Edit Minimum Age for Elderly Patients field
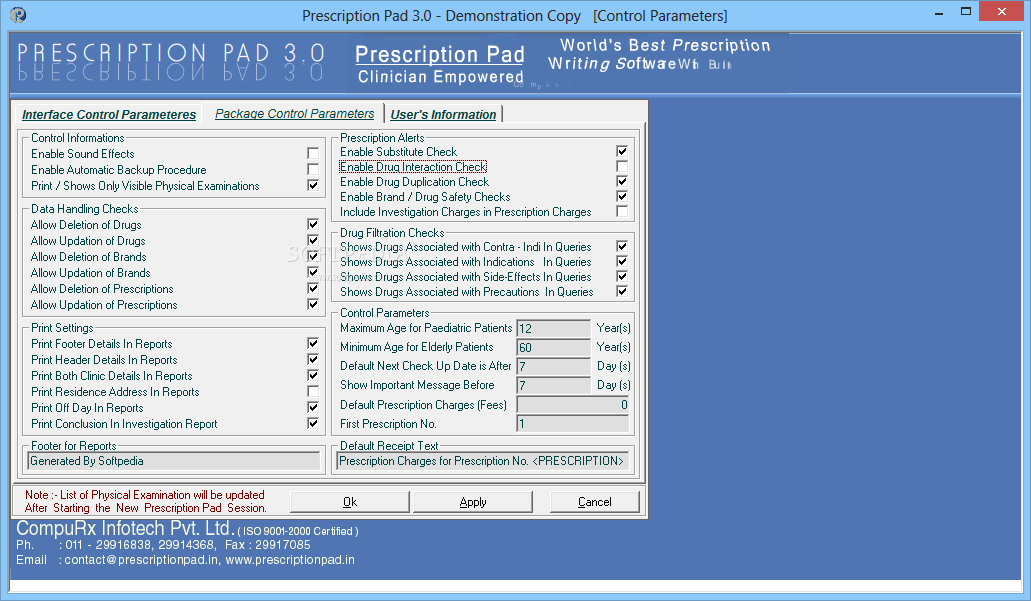Image resolution: width=1031 pixels, height=601 pixels. pyautogui.click(x=554, y=347)
